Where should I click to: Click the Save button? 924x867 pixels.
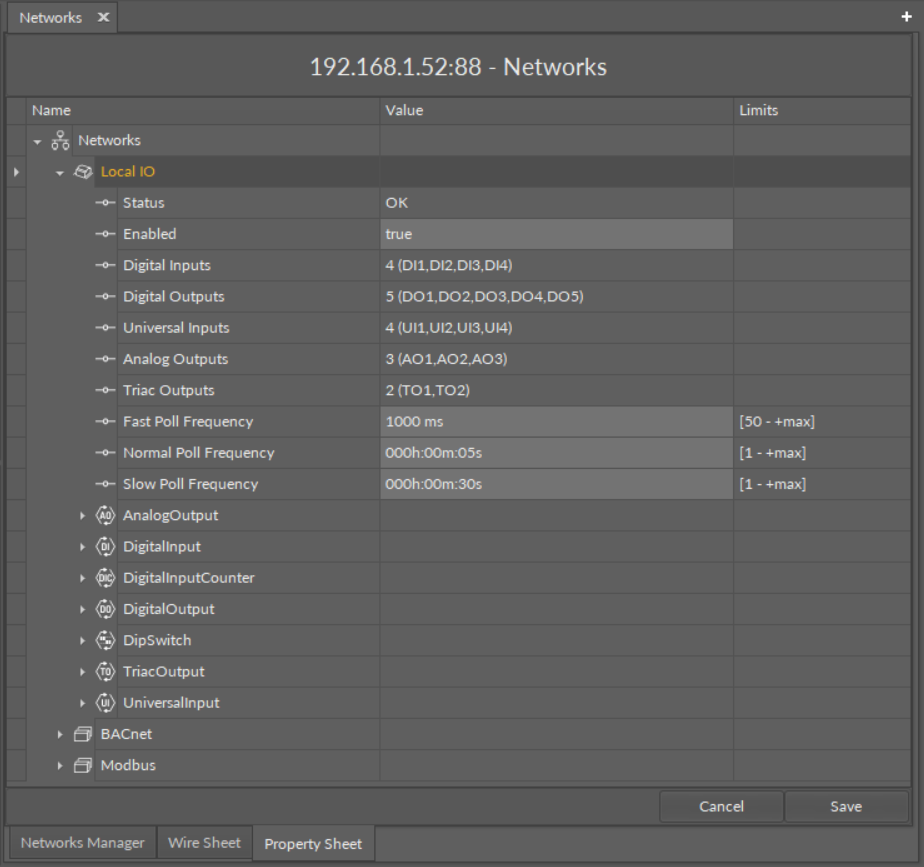(845, 806)
